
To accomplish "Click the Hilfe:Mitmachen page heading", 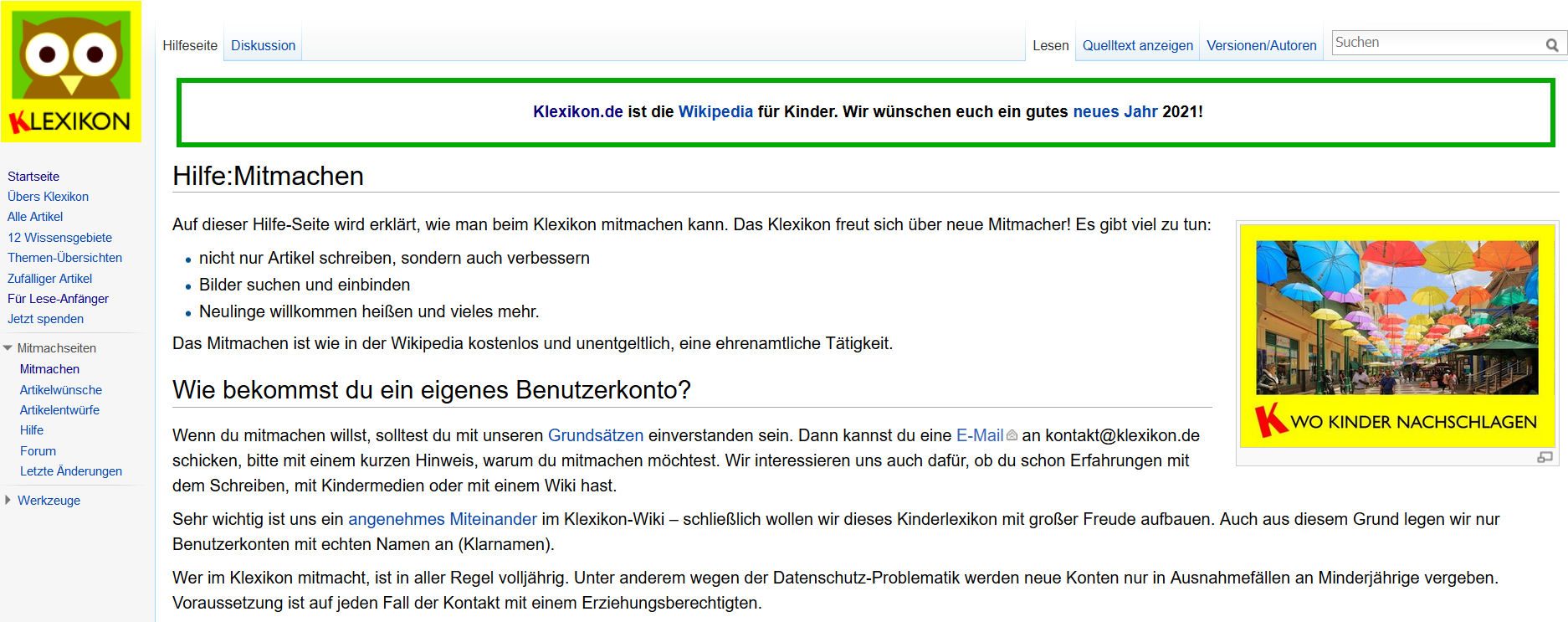I will pyautogui.click(x=268, y=176).
